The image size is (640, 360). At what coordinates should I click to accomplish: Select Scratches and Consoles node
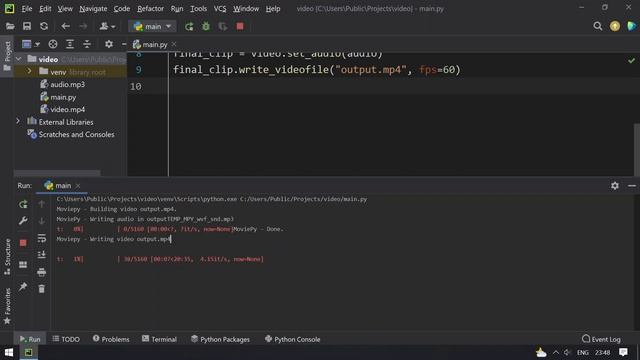pyautogui.click(x=76, y=134)
